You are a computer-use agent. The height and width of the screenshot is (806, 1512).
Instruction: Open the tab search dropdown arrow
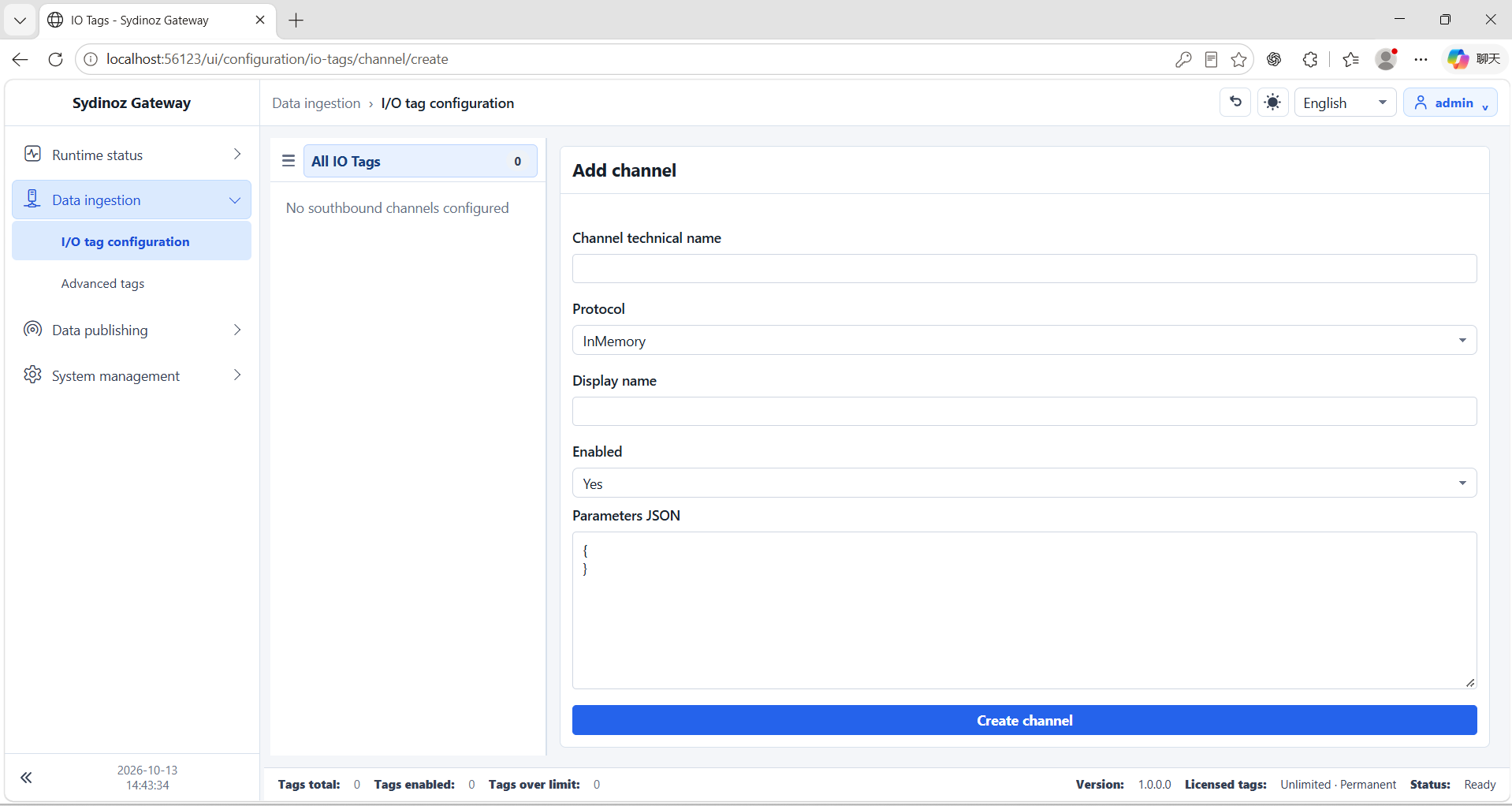coord(20,21)
